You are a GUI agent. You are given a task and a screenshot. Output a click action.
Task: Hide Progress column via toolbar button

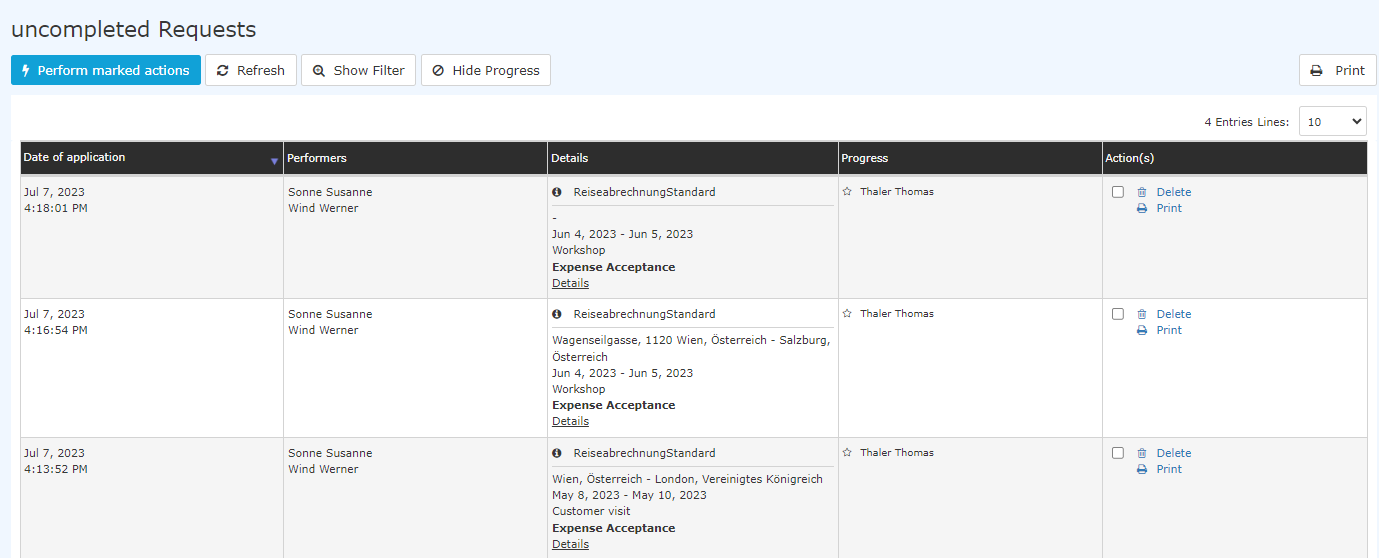486,70
